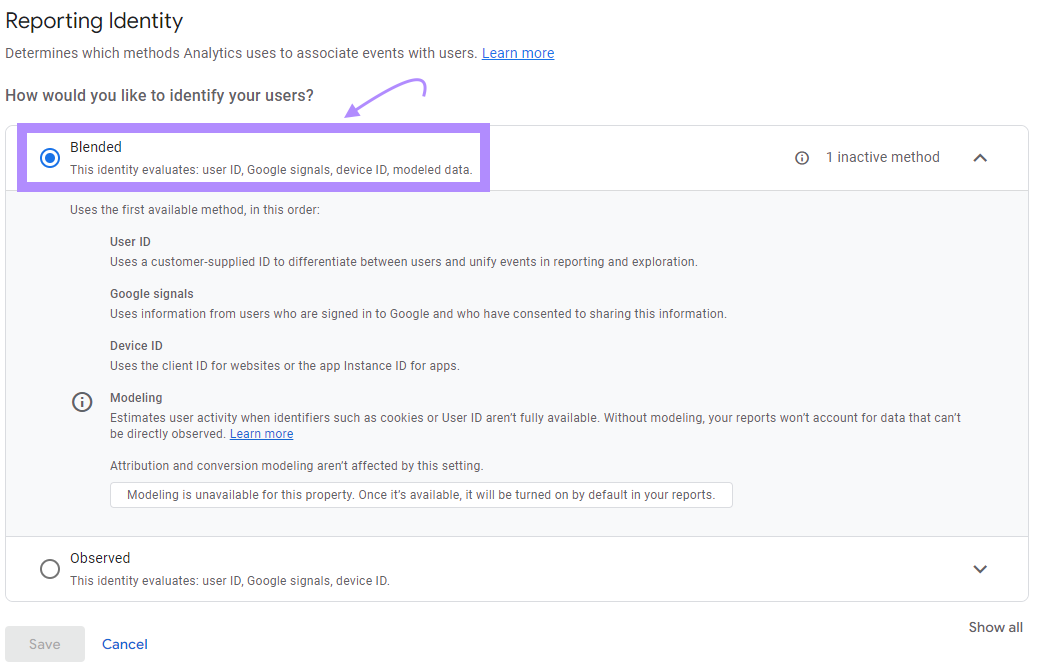Open the top 'Learn more' link
The height and width of the screenshot is (671, 1037).
[x=517, y=53]
